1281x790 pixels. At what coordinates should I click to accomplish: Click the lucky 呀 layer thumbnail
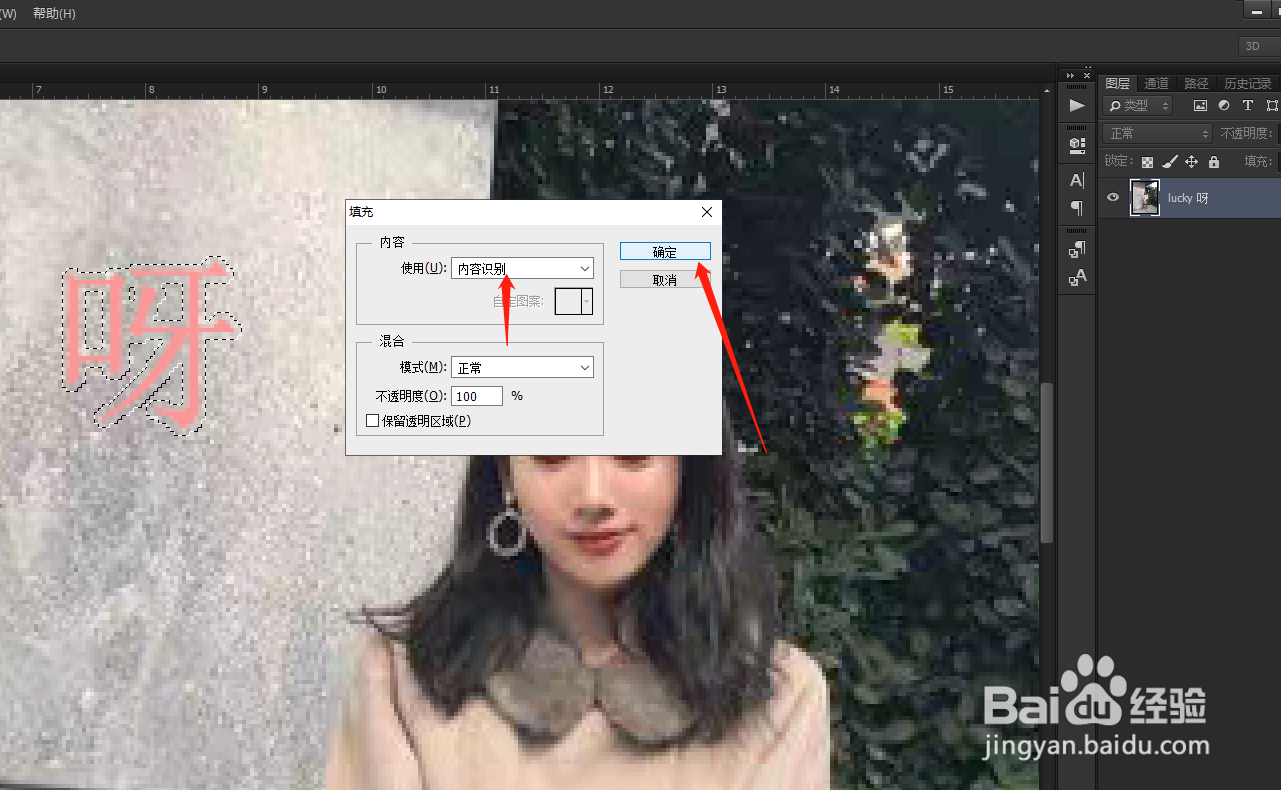tap(1145, 198)
